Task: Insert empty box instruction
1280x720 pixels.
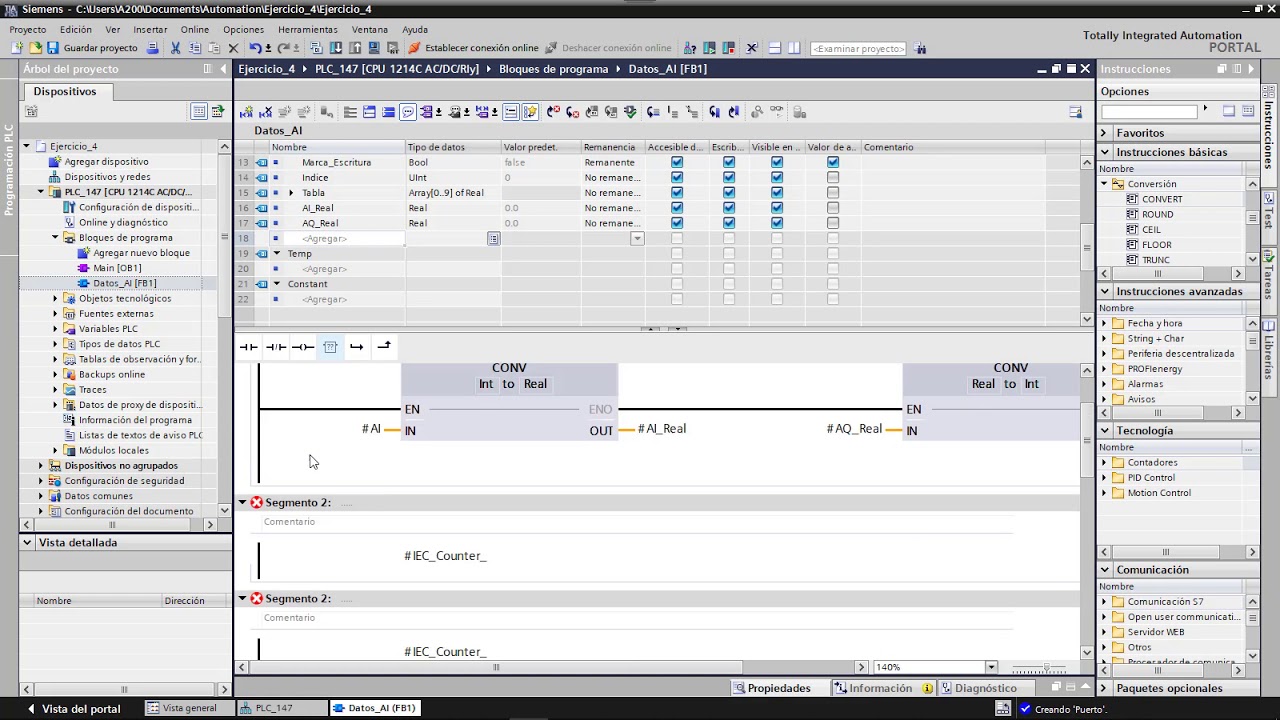Action: point(330,347)
